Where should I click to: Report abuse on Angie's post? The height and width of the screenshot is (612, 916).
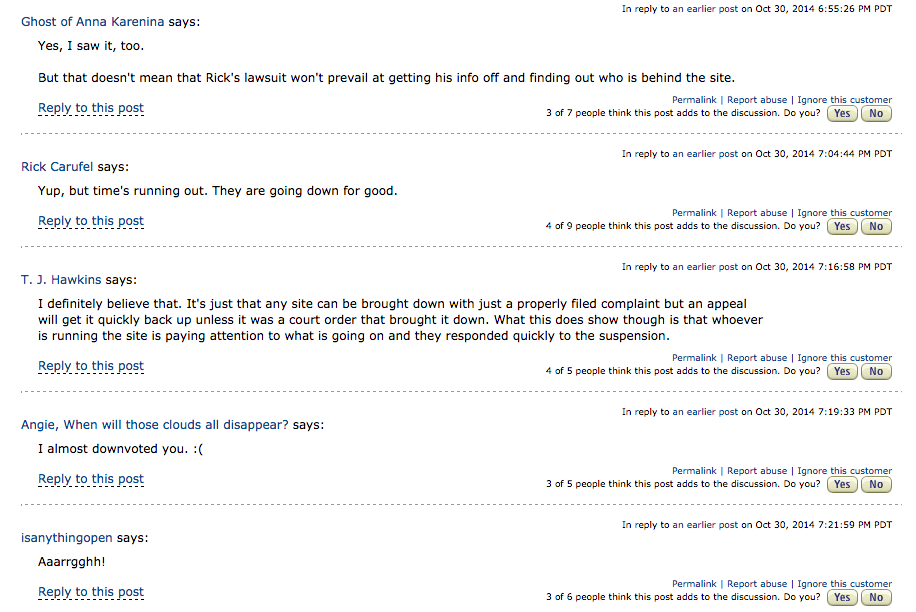pos(757,471)
